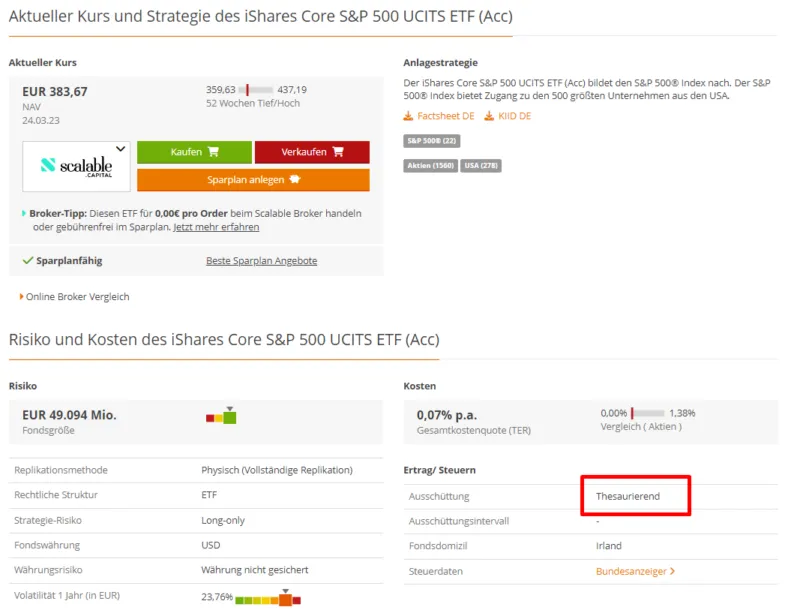This screenshot has width=800, height=610.
Task: Click the Fondsgröße risk indicator icon
Action: 221,416
